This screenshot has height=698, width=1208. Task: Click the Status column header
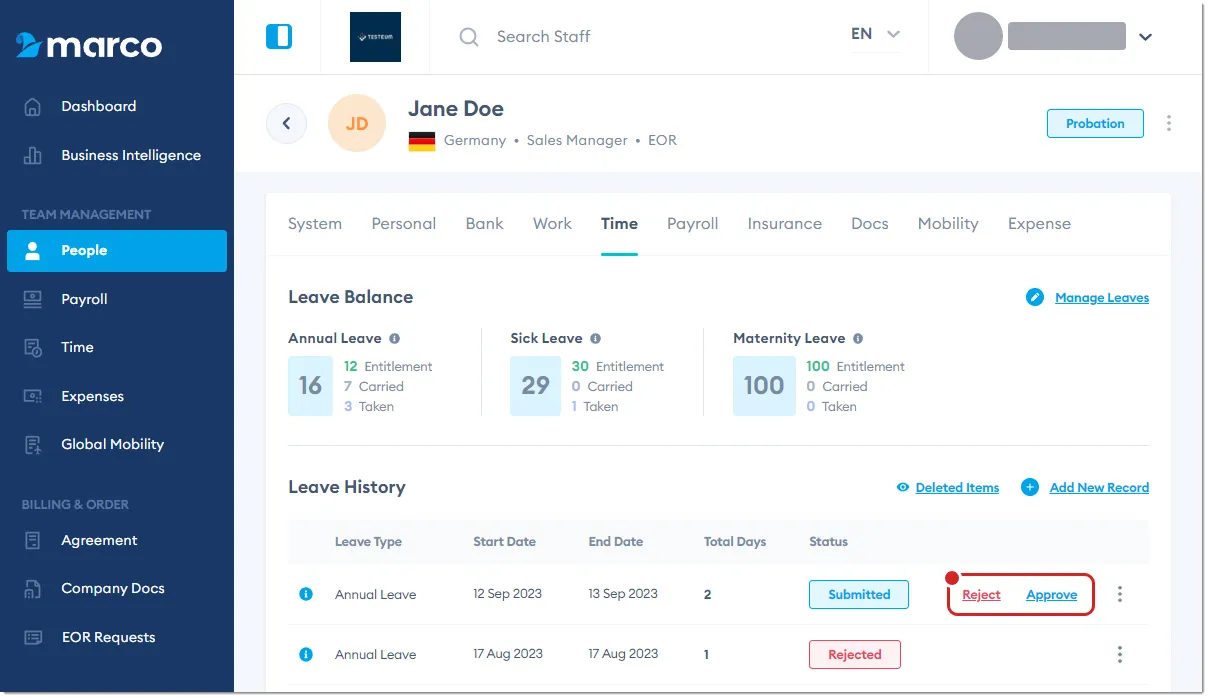point(828,542)
